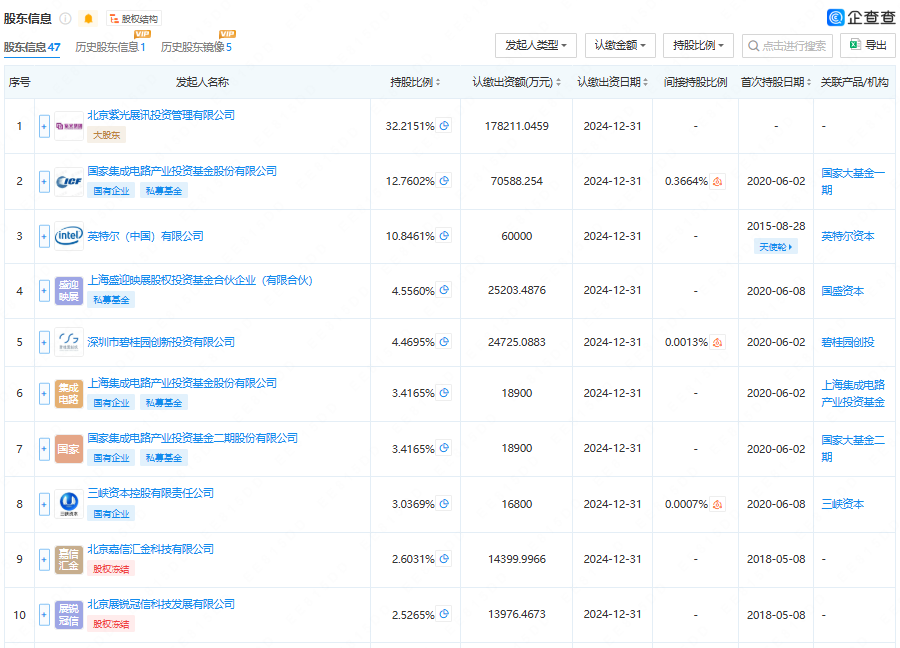The image size is (900, 648).
Task: Click indirect holding path icon beside 0.3664%
Action: 717,181
